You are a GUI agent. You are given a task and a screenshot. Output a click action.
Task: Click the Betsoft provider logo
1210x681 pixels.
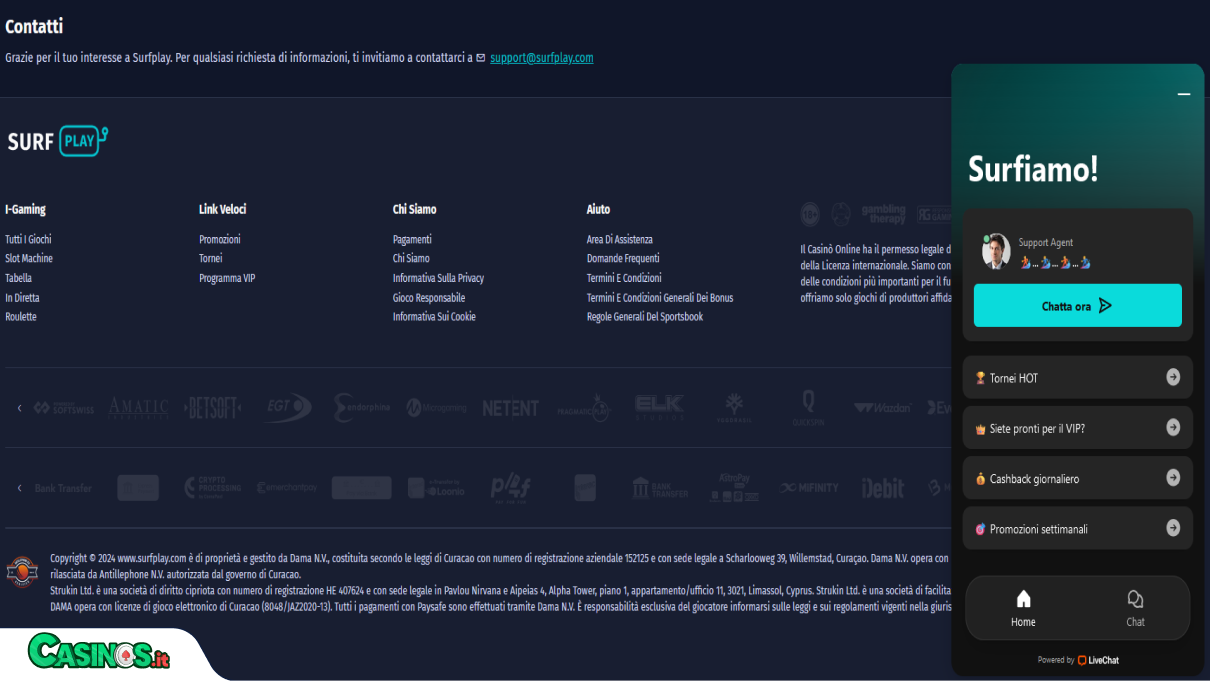213,408
